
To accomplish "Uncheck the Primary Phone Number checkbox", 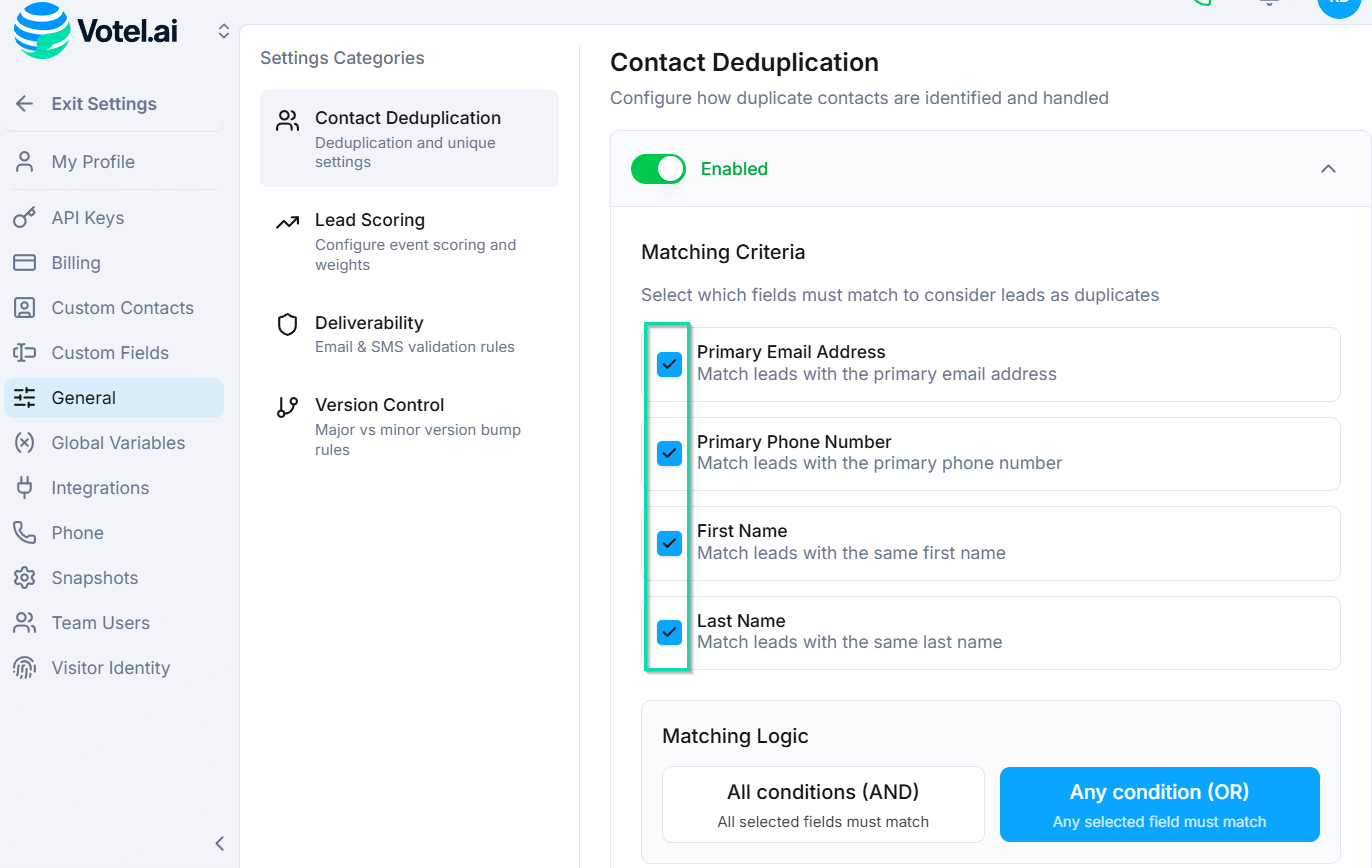I will coord(669,453).
